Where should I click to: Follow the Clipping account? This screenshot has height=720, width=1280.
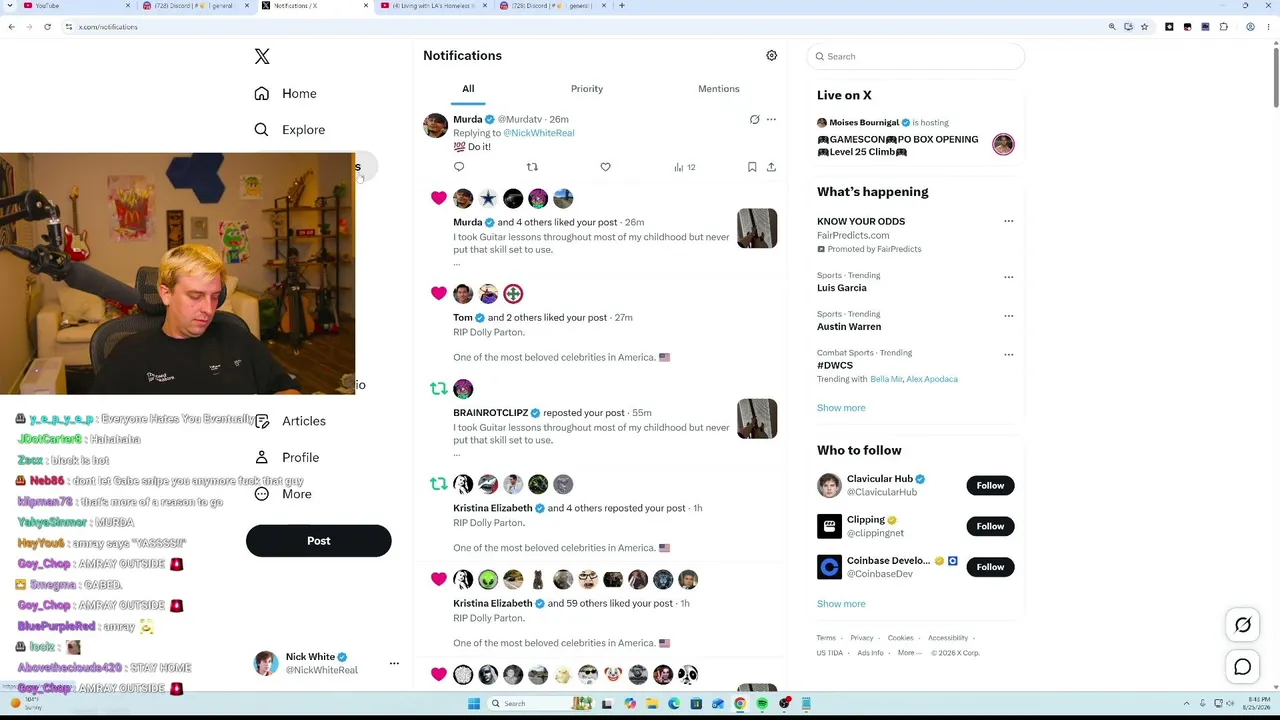990,526
